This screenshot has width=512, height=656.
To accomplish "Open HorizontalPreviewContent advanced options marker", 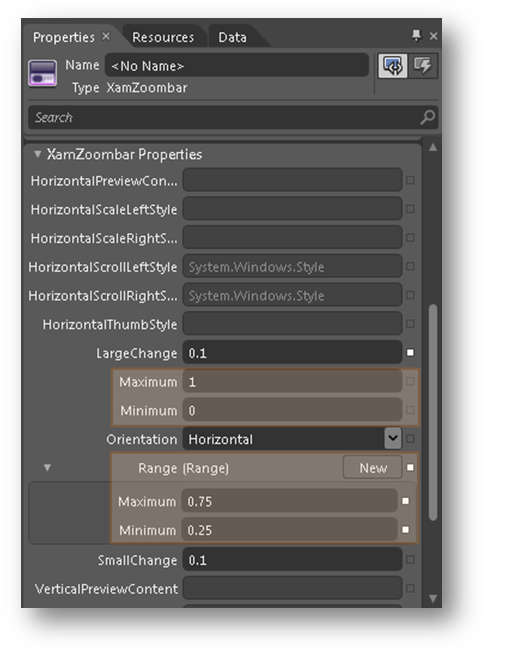I will (410, 180).
